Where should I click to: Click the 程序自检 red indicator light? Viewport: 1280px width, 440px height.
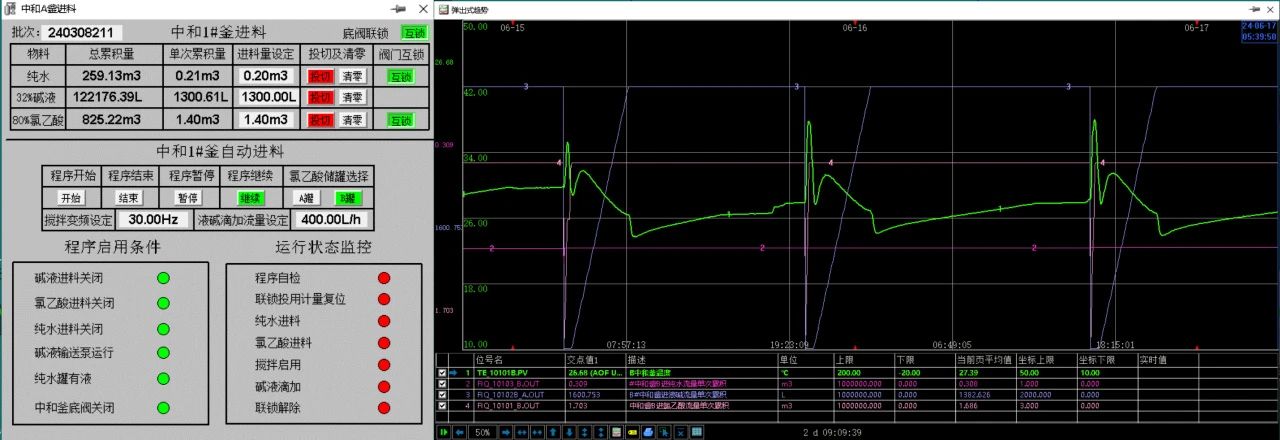point(384,277)
